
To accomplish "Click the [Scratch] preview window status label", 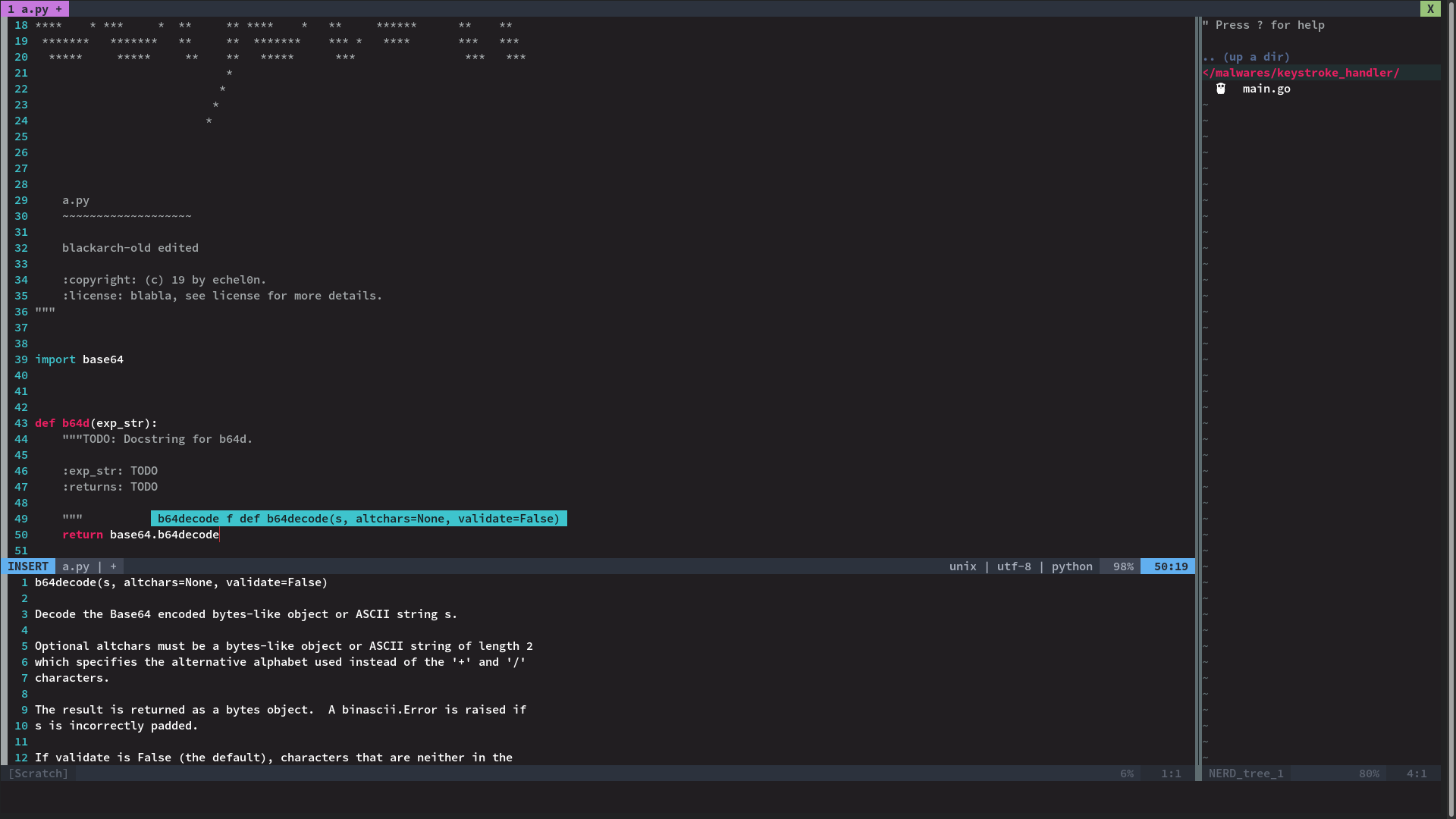I will (x=38, y=773).
